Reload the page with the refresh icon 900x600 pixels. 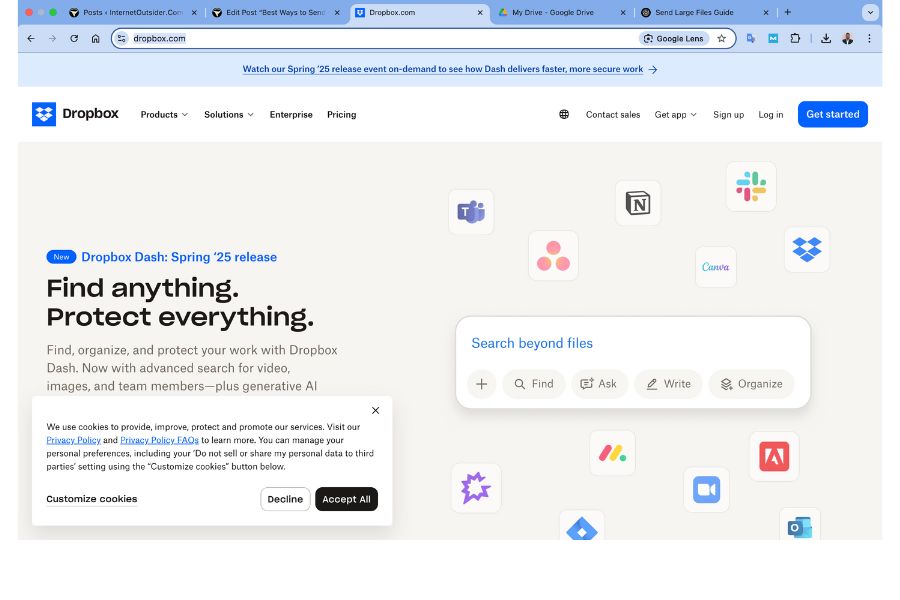(74, 38)
